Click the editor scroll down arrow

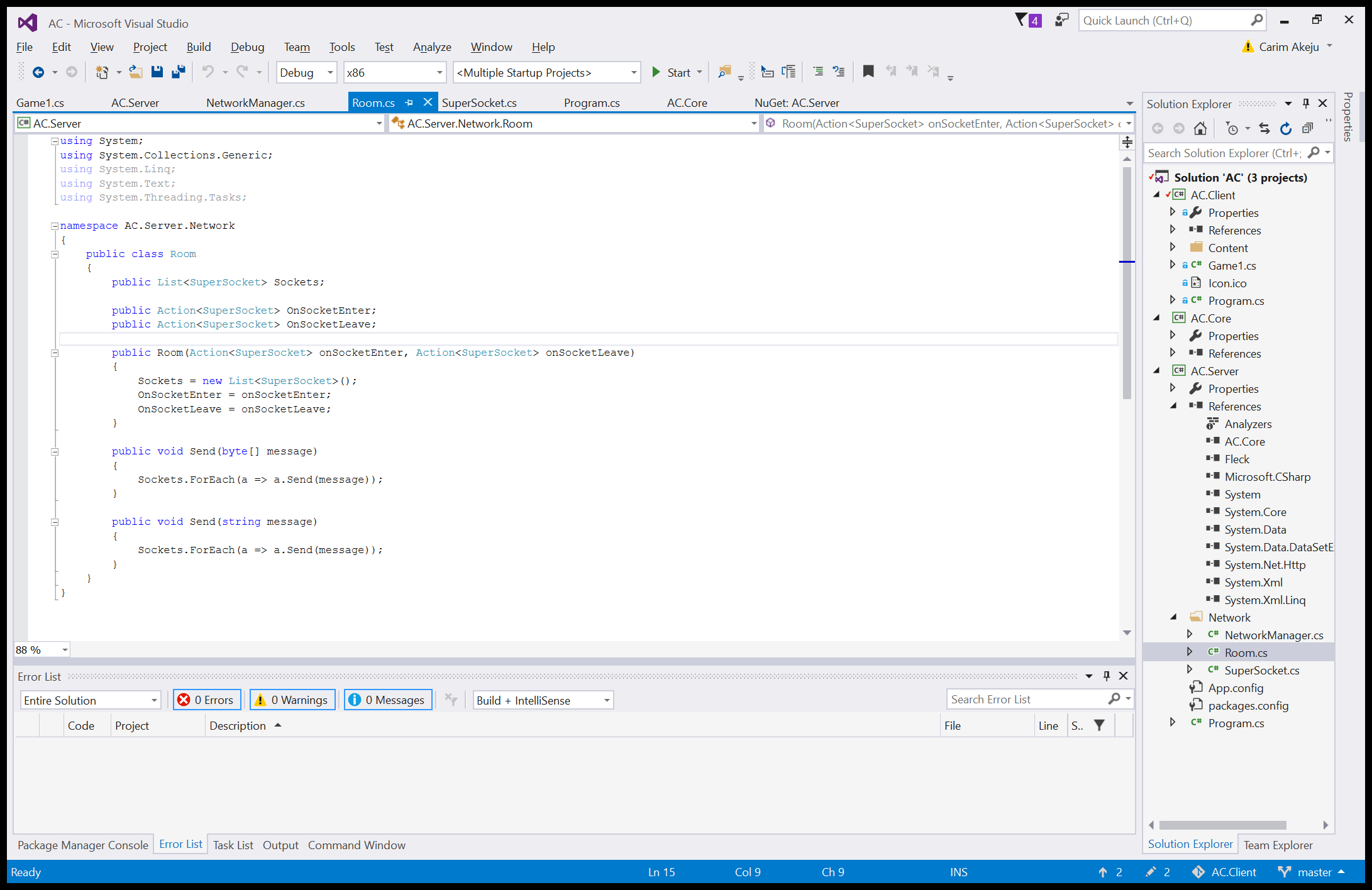pyautogui.click(x=1127, y=632)
